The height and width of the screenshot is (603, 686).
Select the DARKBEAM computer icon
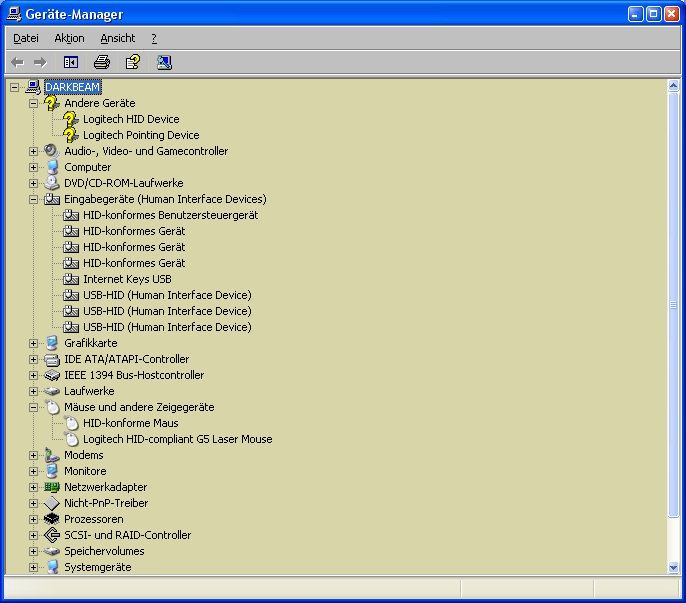coord(33,87)
